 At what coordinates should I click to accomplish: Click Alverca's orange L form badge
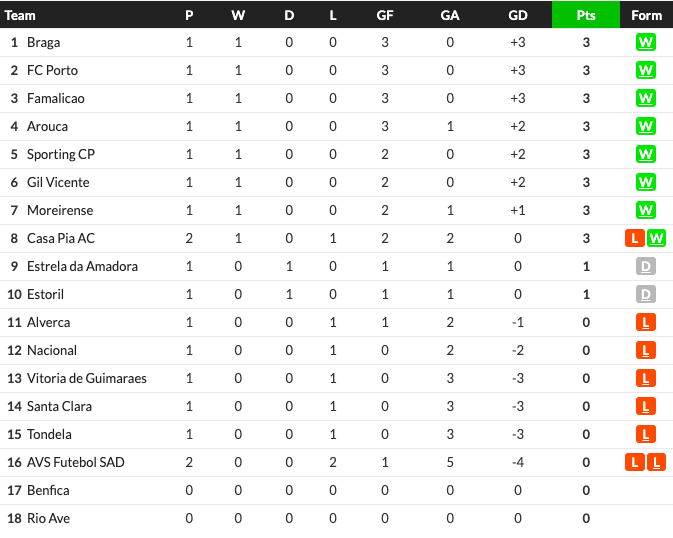[646, 322]
